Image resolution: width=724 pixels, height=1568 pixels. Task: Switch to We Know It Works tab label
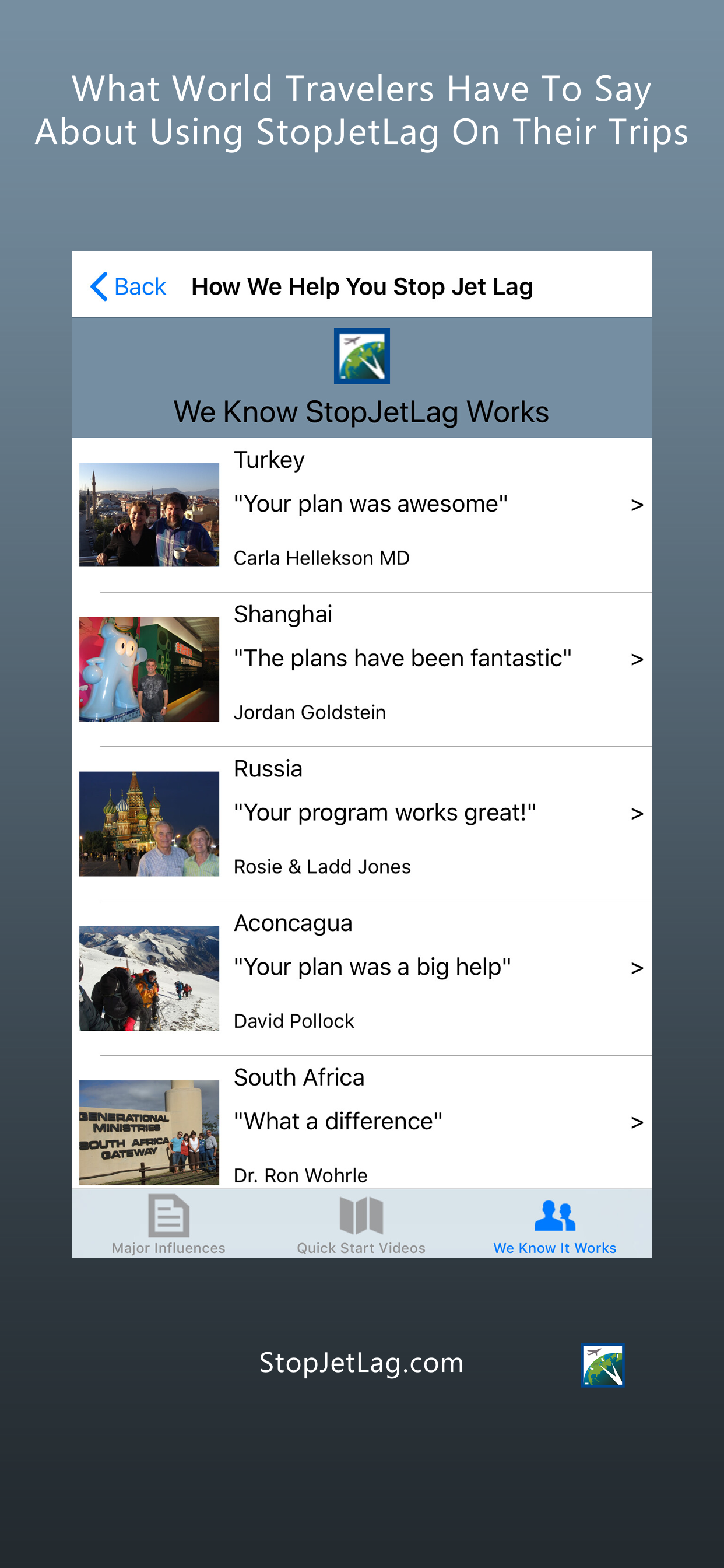point(555,1248)
